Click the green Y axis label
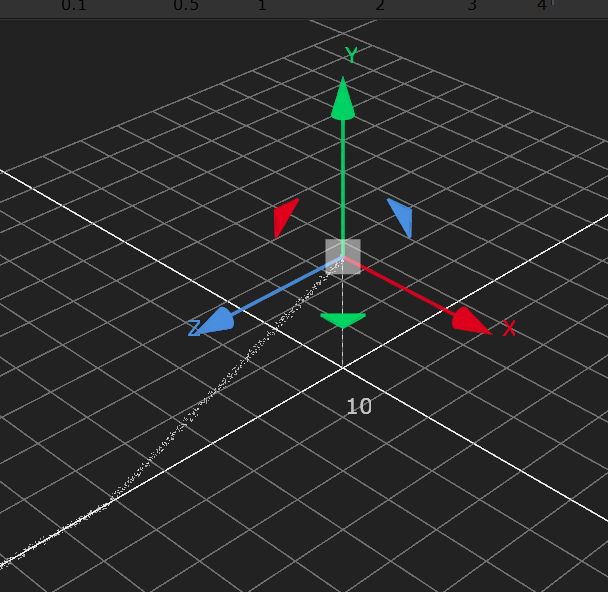 tap(351, 55)
